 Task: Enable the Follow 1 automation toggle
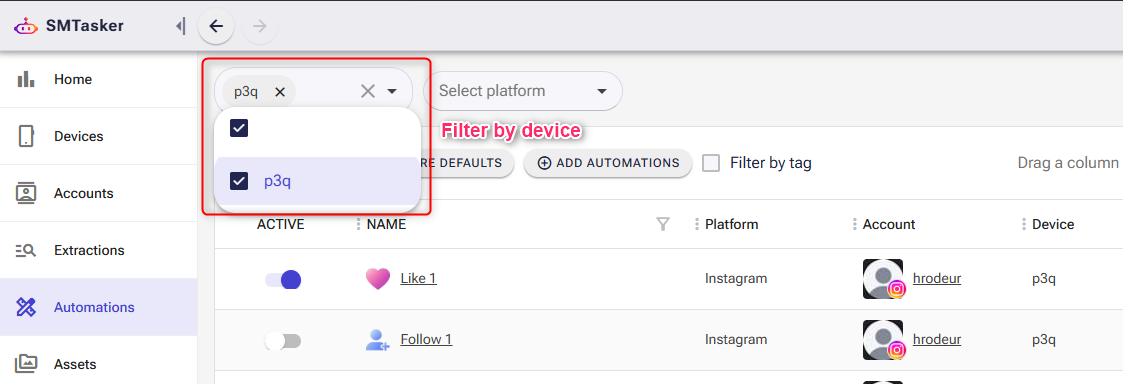pos(283,341)
